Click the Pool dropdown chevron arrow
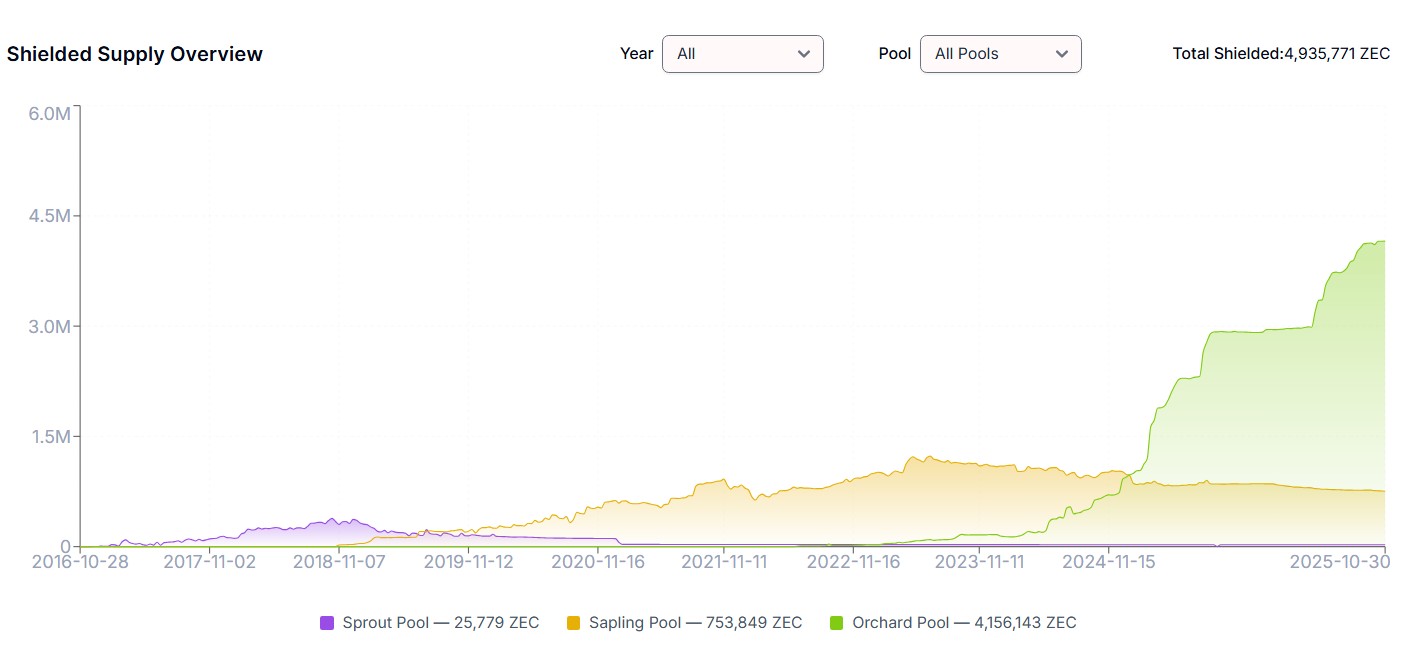Screen dimensions: 1407x647 (x=1063, y=53)
